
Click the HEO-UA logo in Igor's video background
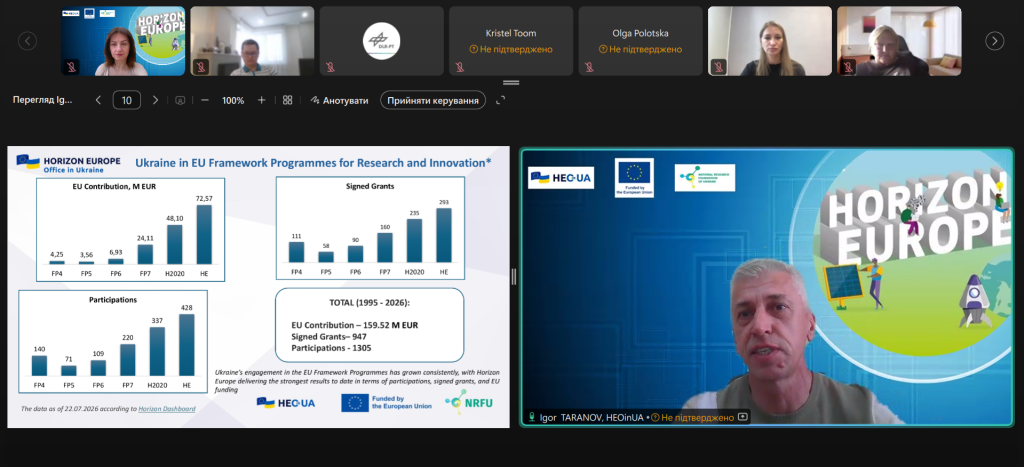point(561,177)
